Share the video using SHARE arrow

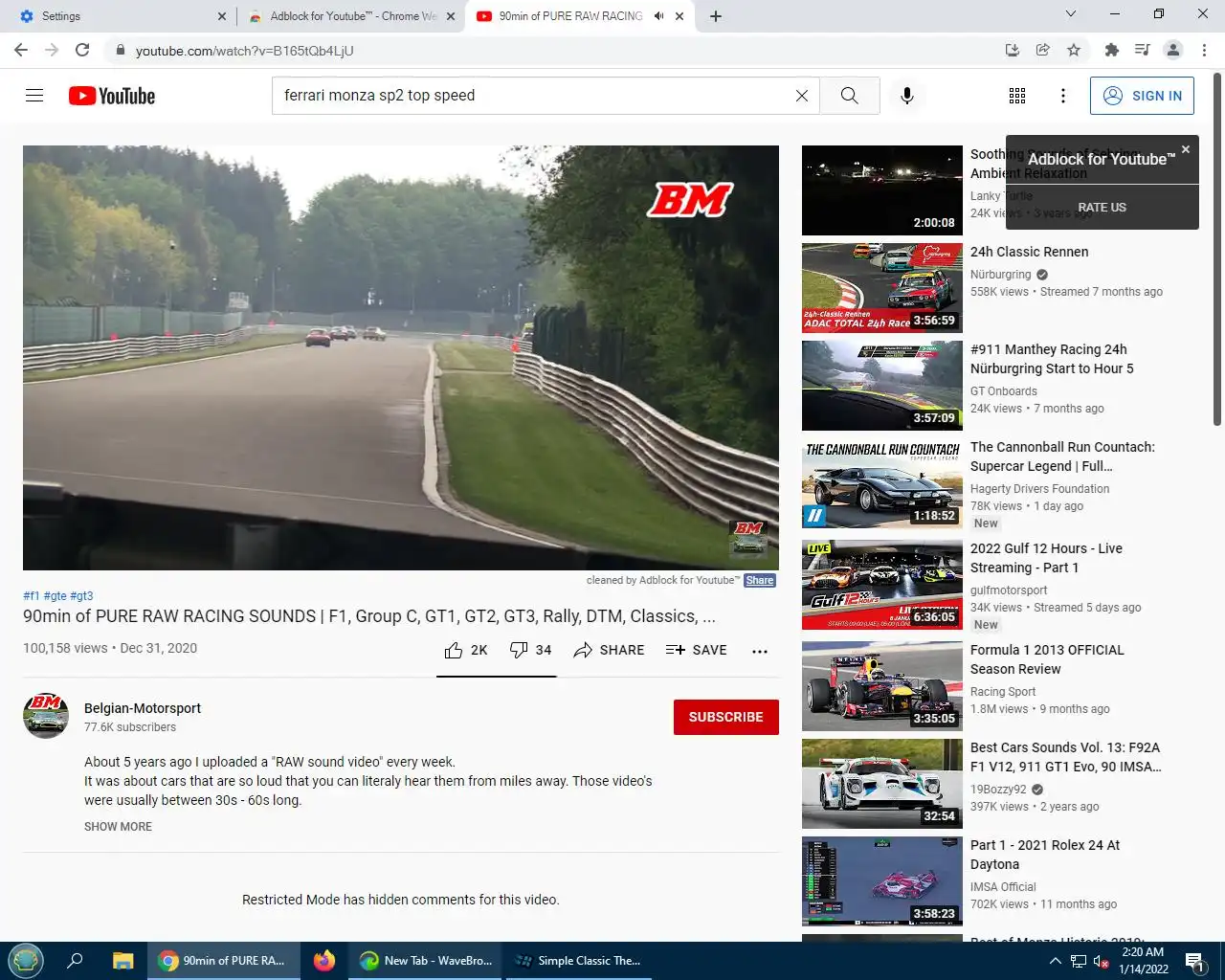[609, 650]
